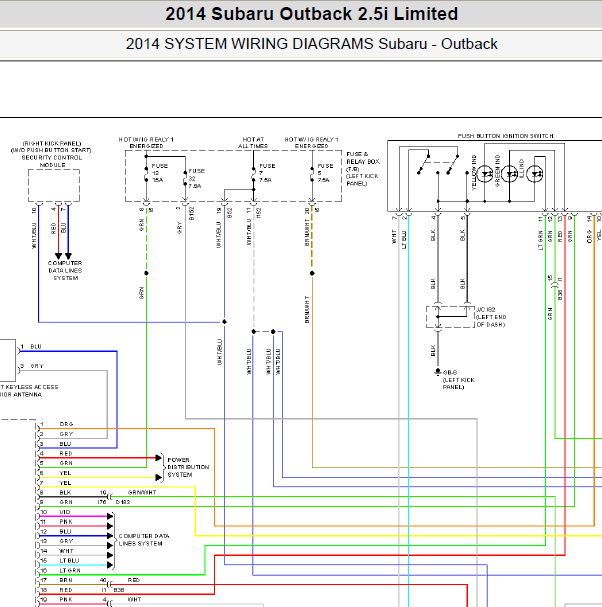This screenshot has width=602, height=607.
Task: Click 'HOT W/ IG RELAY 1 ENERGIZED' above fuse 12
Action: [x=146, y=142]
